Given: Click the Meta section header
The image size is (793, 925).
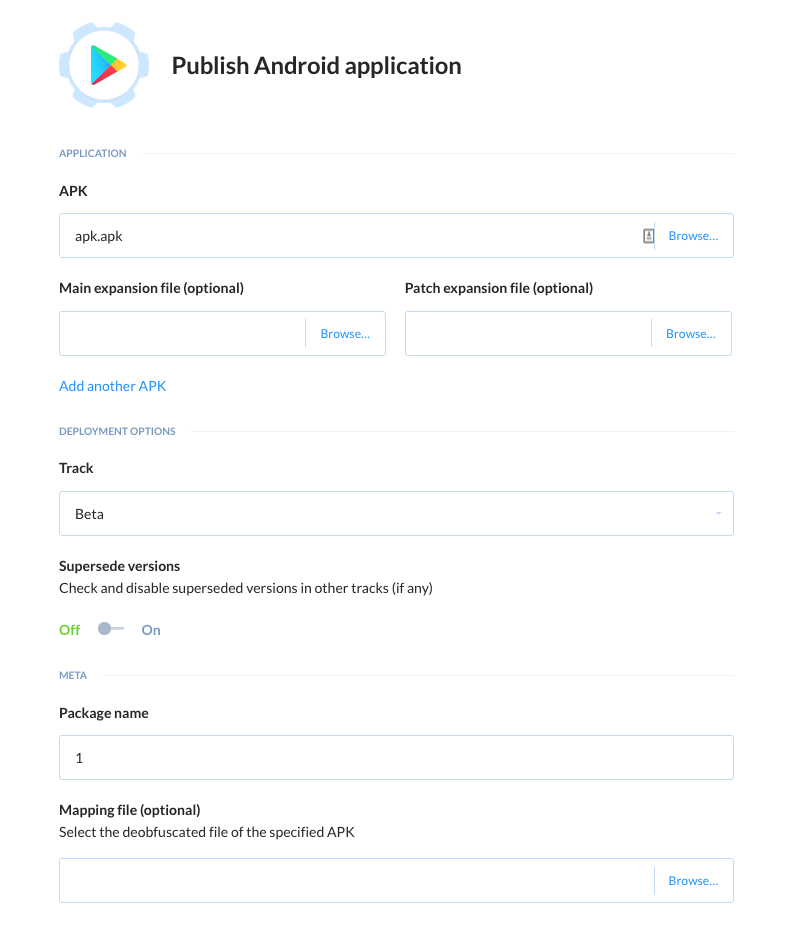Looking at the screenshot, I should point(73,675).
